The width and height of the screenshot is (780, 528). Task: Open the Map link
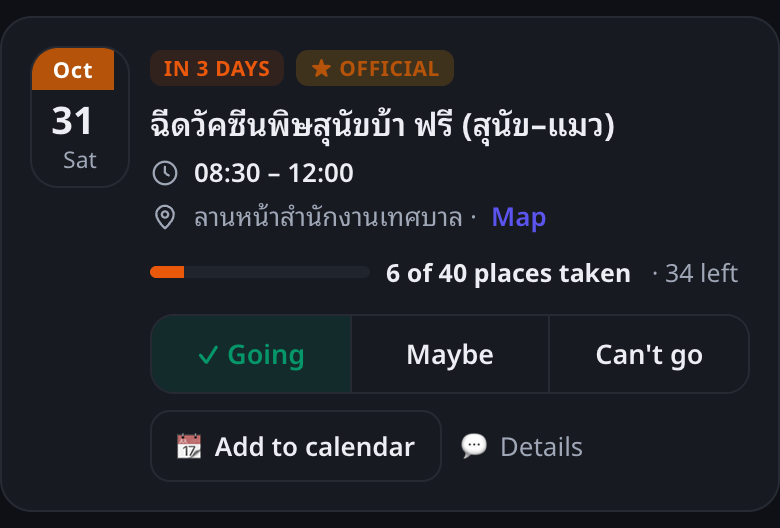518,217
